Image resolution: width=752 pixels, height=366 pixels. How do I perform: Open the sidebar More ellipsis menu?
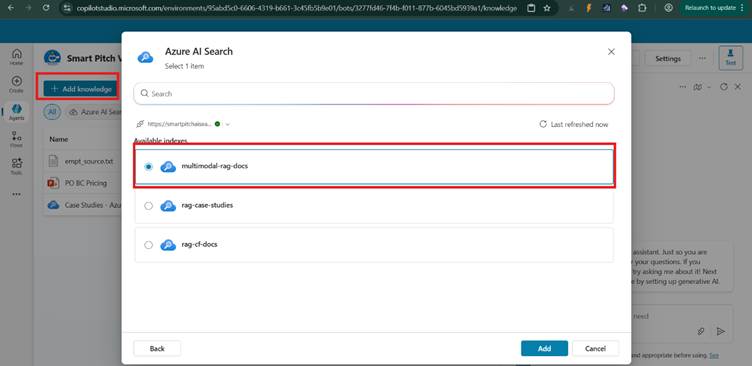(16, 194)
